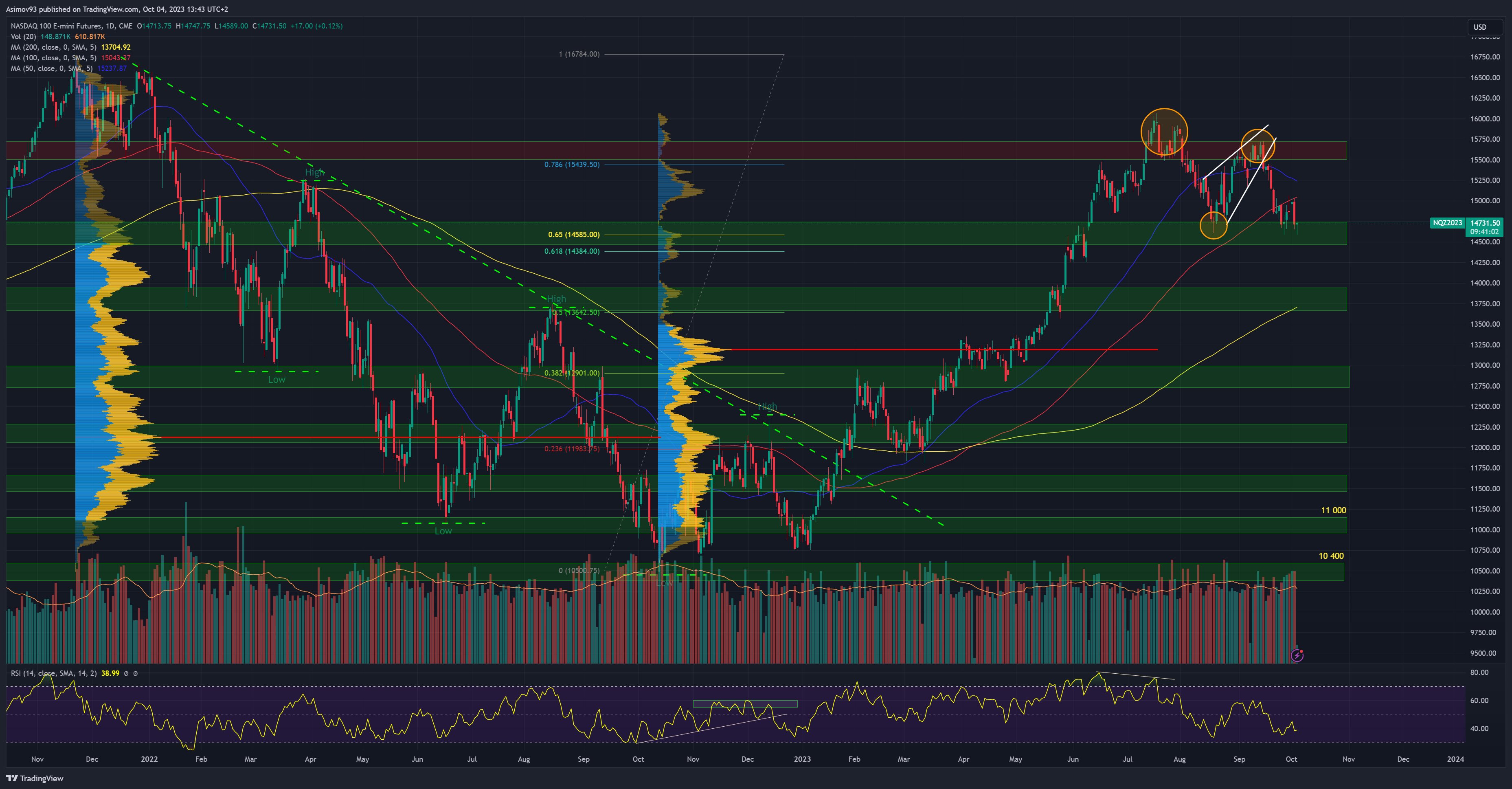Select the RSI (14) indicator legend
Viewport: 1512px width, 789px height.
pyautogui.click(x=53, y=673)
